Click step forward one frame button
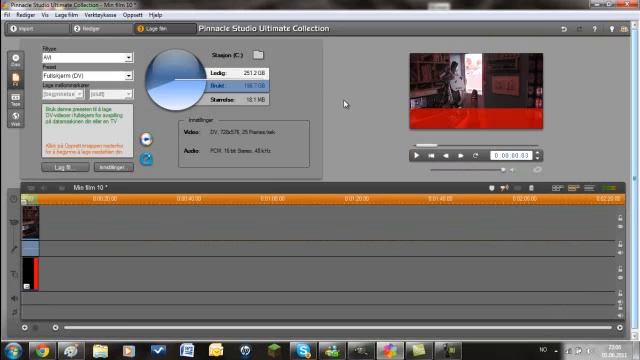This screenshot has height=360, width=640. (460, 156)
